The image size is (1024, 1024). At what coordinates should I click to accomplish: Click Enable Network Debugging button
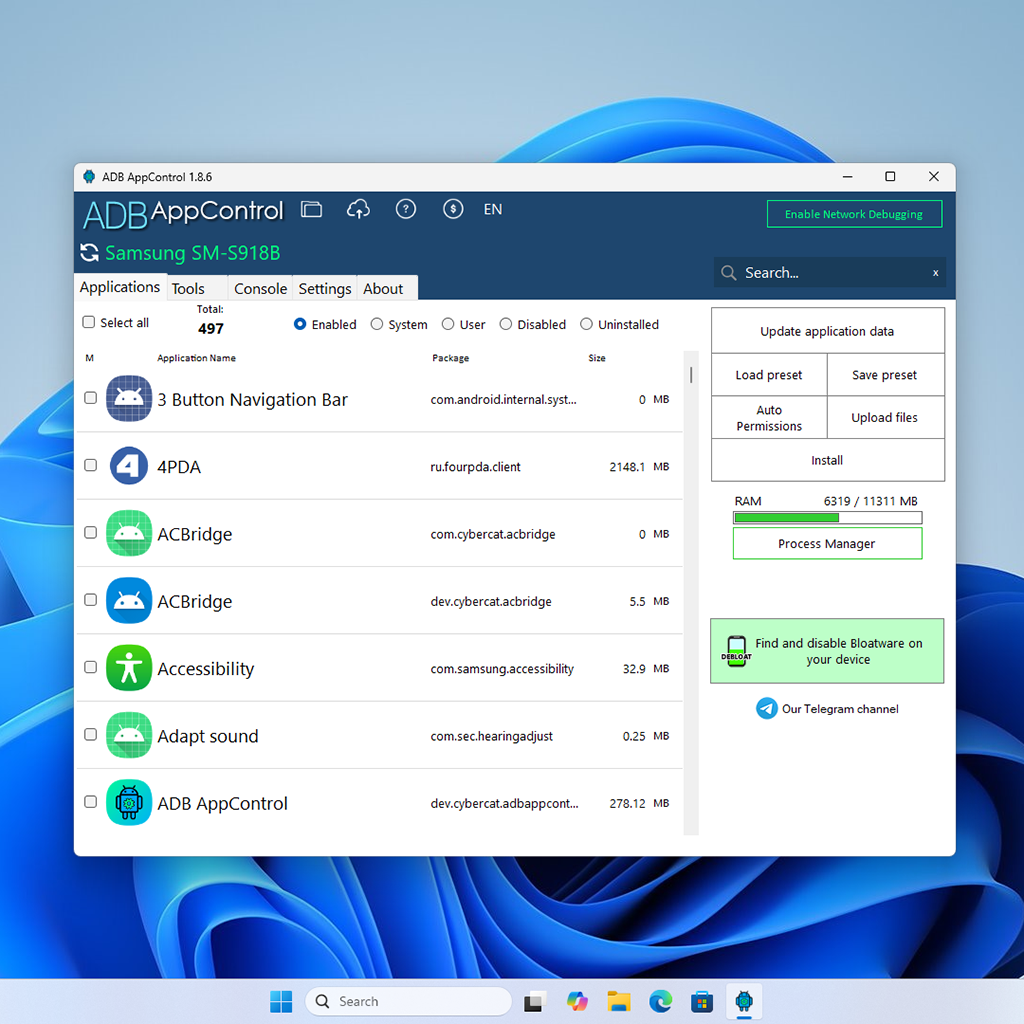[854, 214]
